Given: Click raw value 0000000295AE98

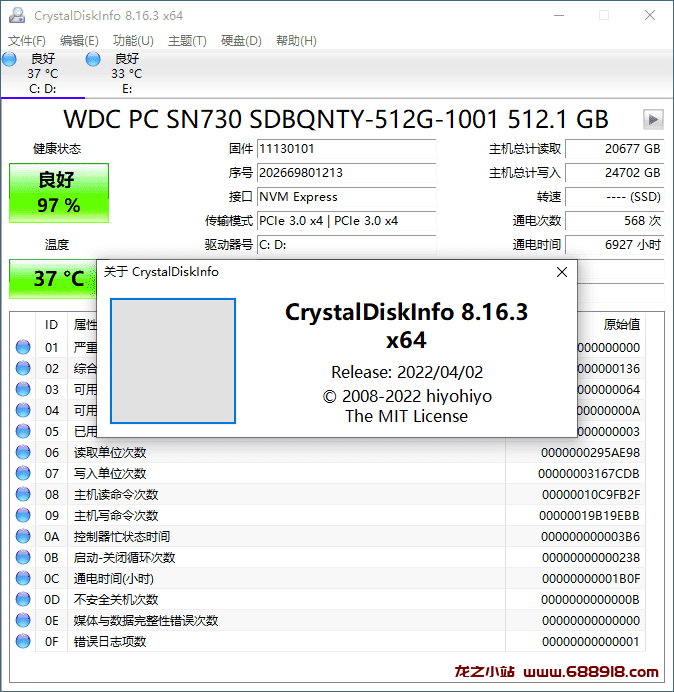Looking at the screenshot, I should 591,452.
